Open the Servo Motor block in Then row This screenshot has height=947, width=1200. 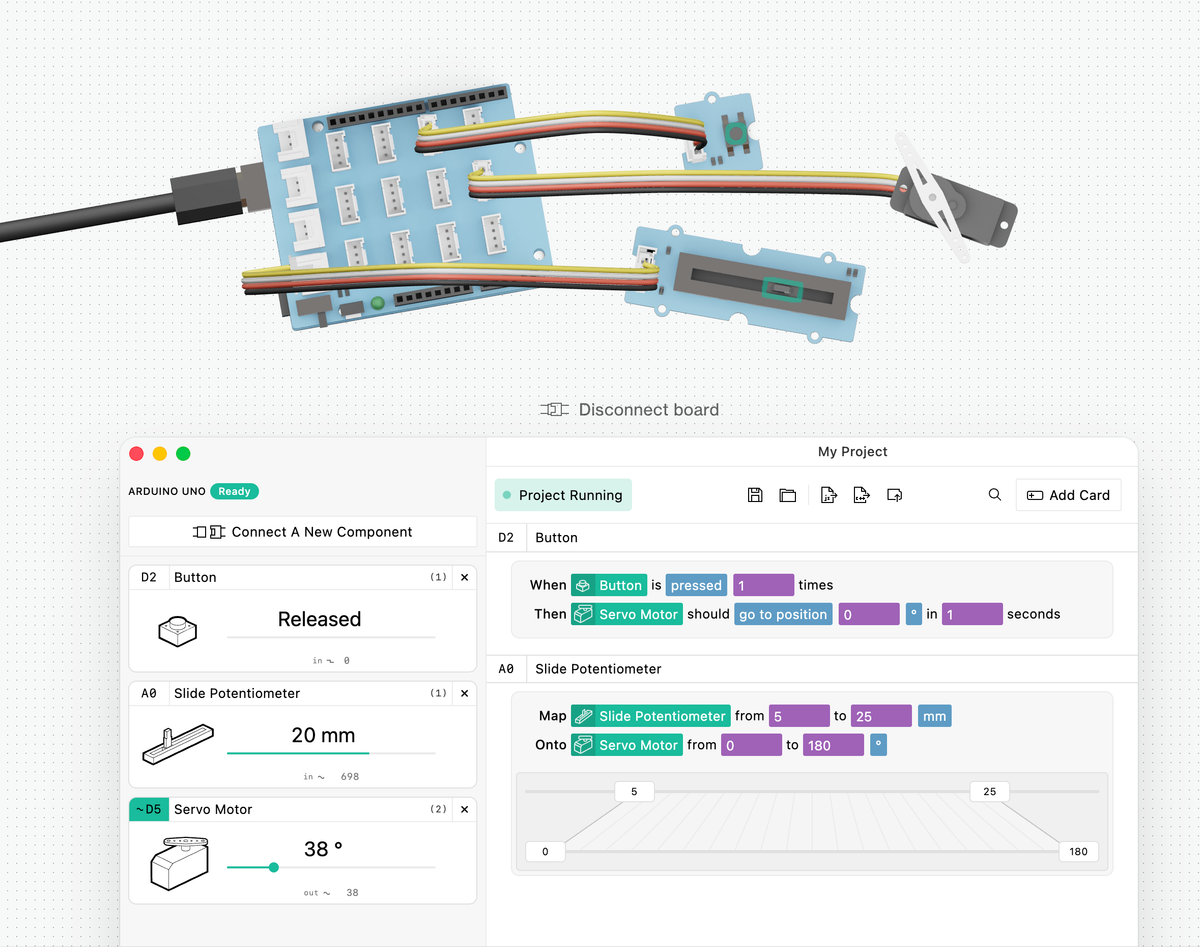(x=627, y=614)
